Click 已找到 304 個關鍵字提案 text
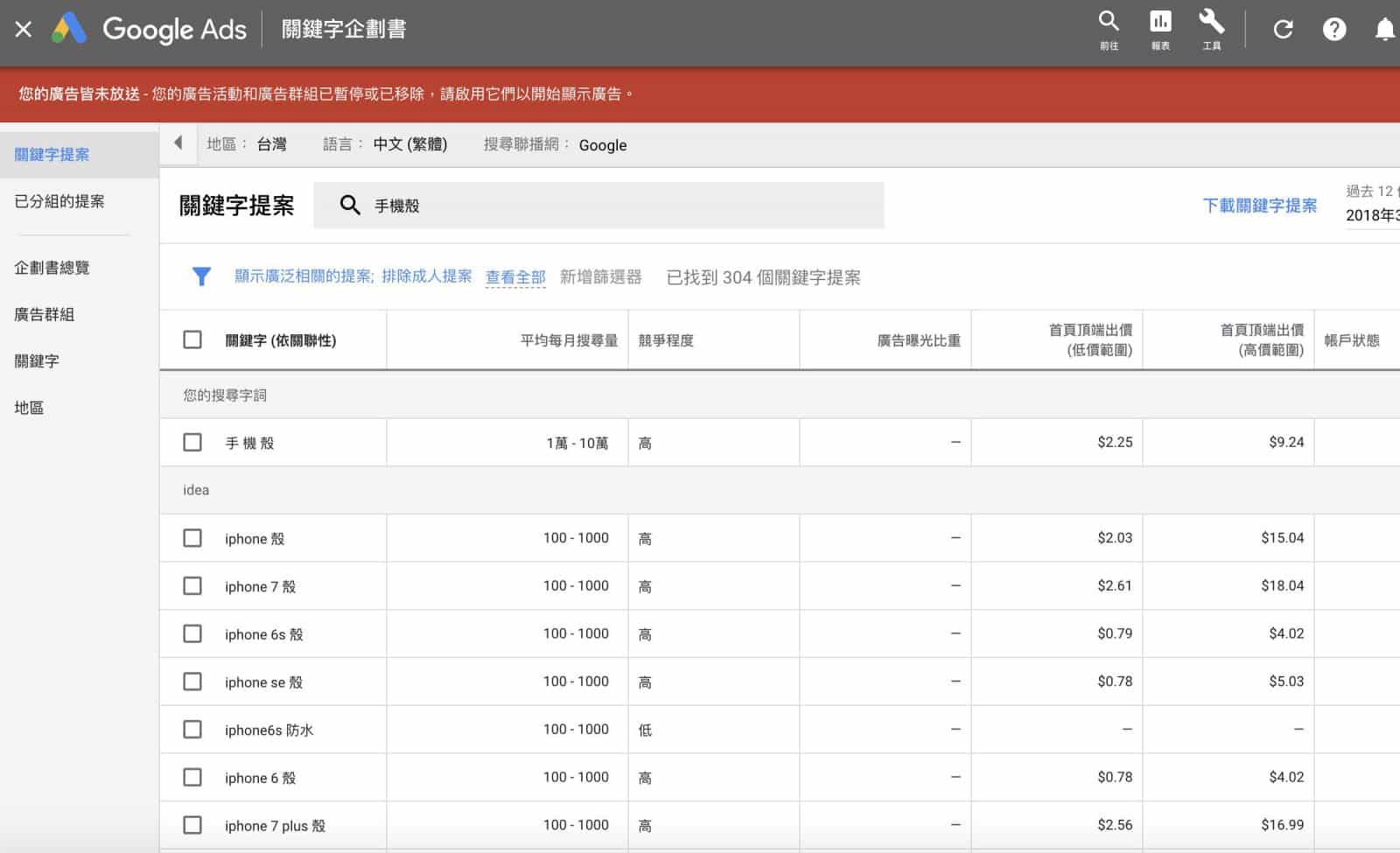1400x853 pixels. pos(763,277)
